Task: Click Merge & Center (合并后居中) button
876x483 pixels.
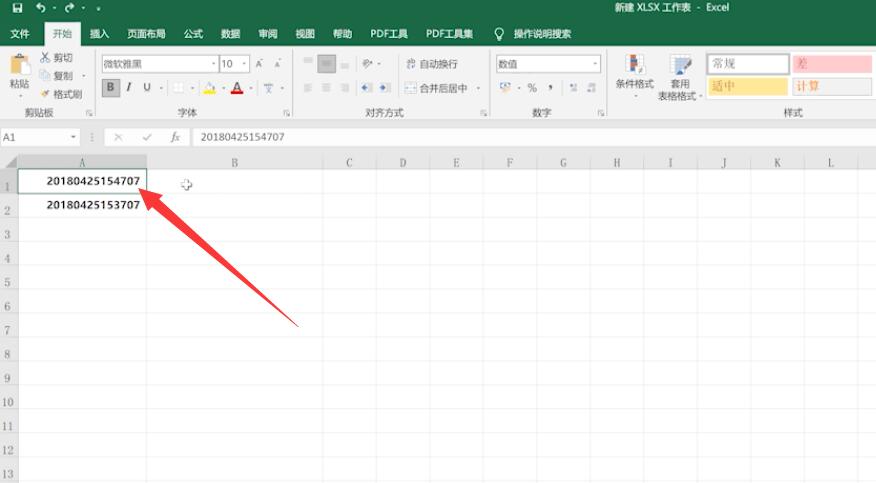Action: pos(436,88)
